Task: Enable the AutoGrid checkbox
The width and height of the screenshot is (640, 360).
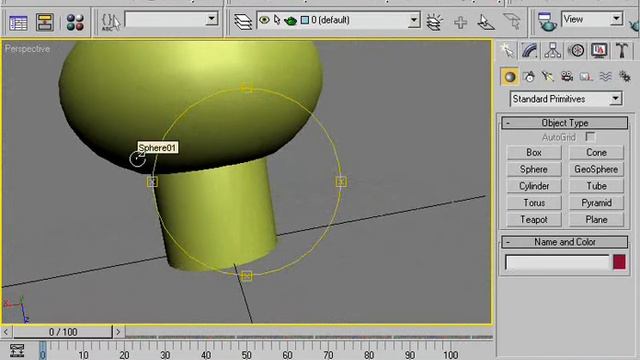Action: (590, 137)
